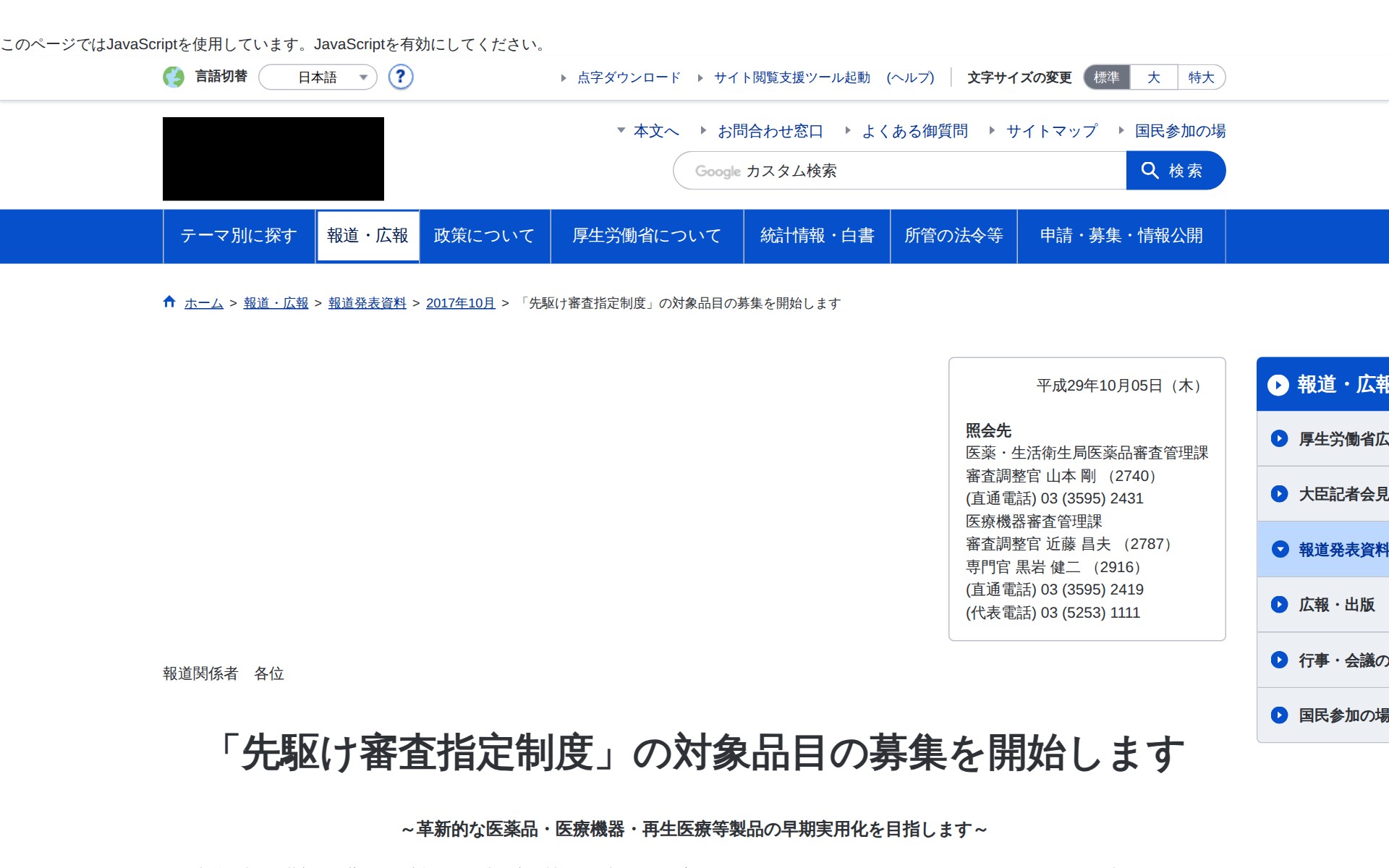Open the サイトマップ link
This screenshot has height=868, width=1389.
tap(1051, 131)
